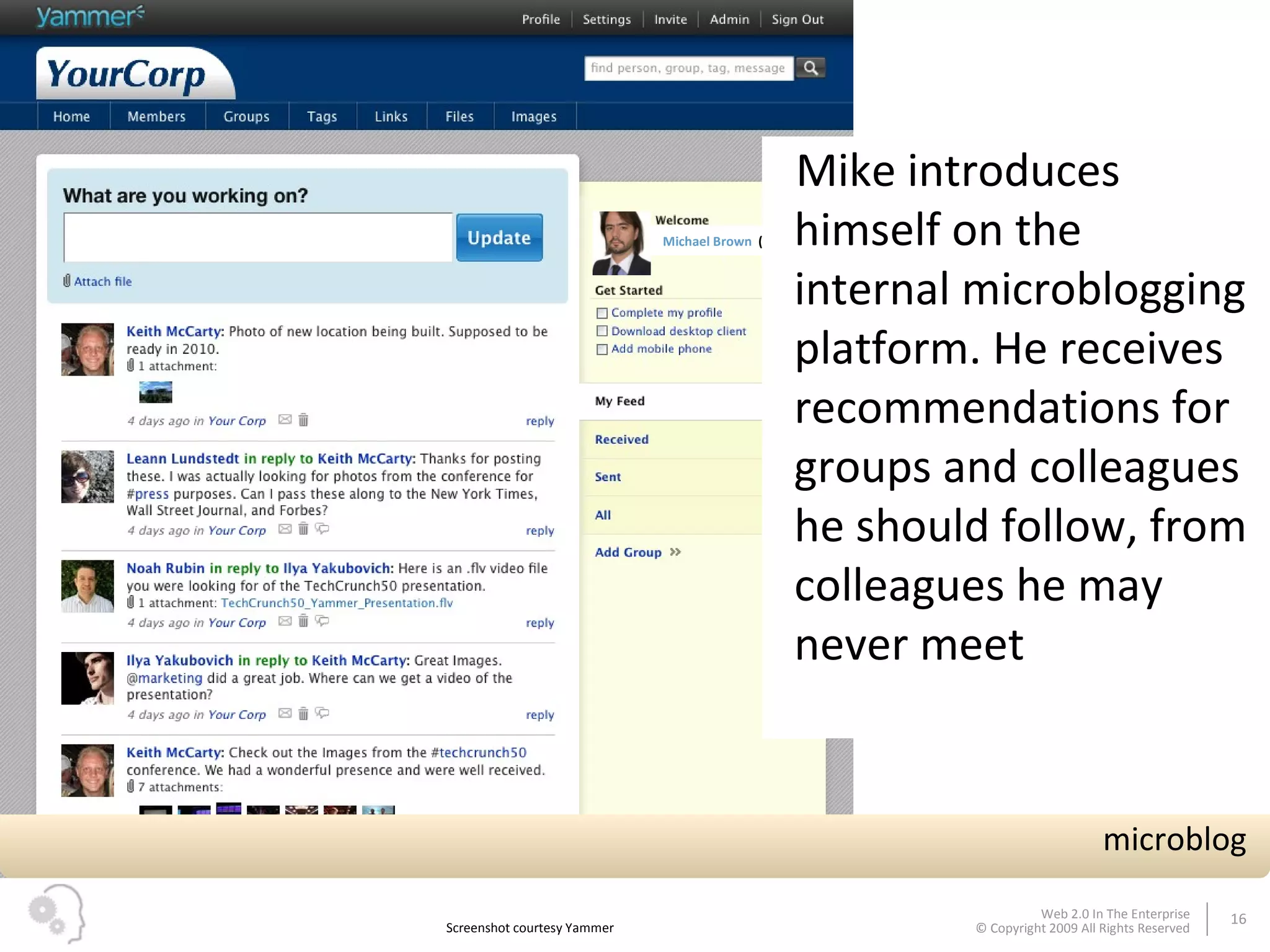
Task: Open thread bubble icon on Noah Rubin post
Action: (x=322, y=621)
